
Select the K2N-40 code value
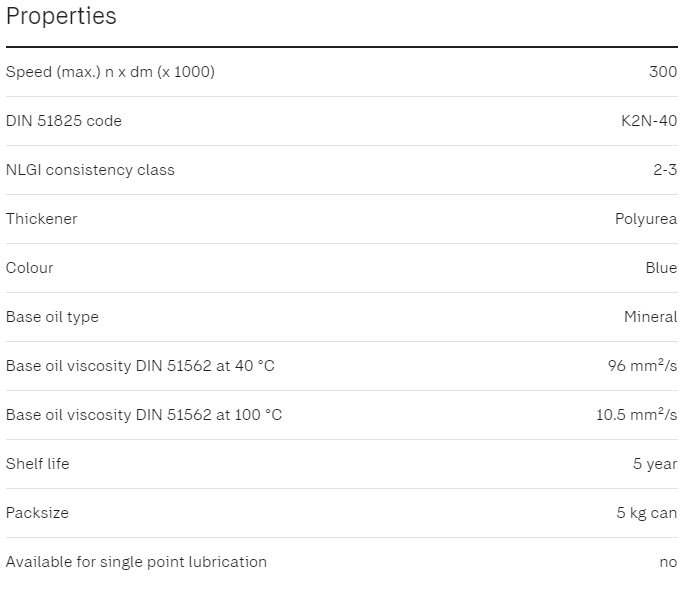649,121
